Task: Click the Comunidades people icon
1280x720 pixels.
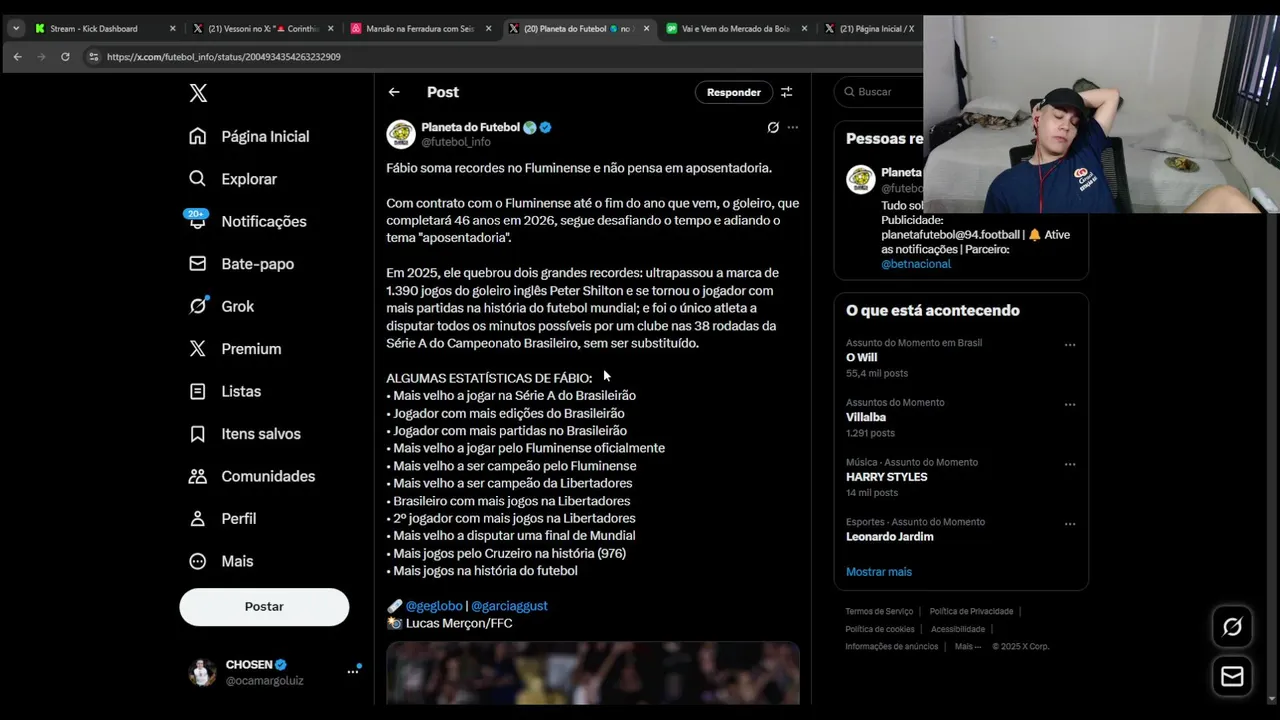Action: click(x=198, y=476)
